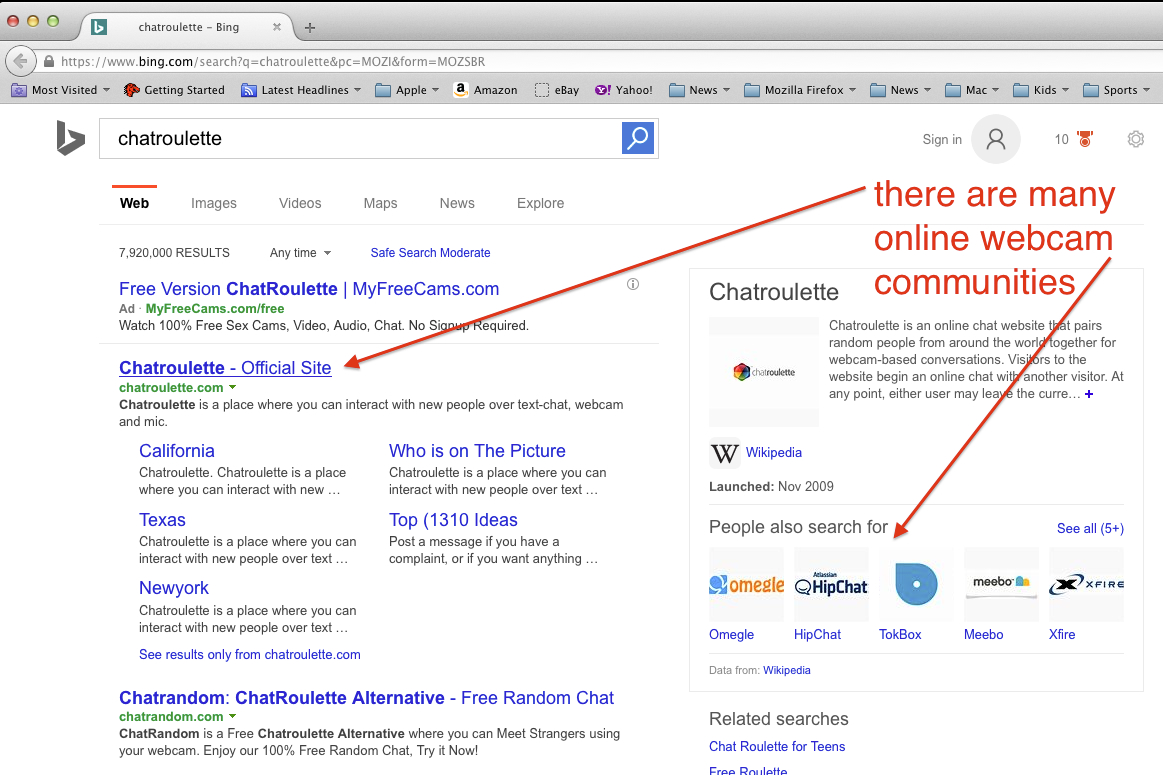Click the MyFreeCams.com/free ad URL
Viewport: 1163px width, 775px height.
pyautogui.click(x=214, y=309)
